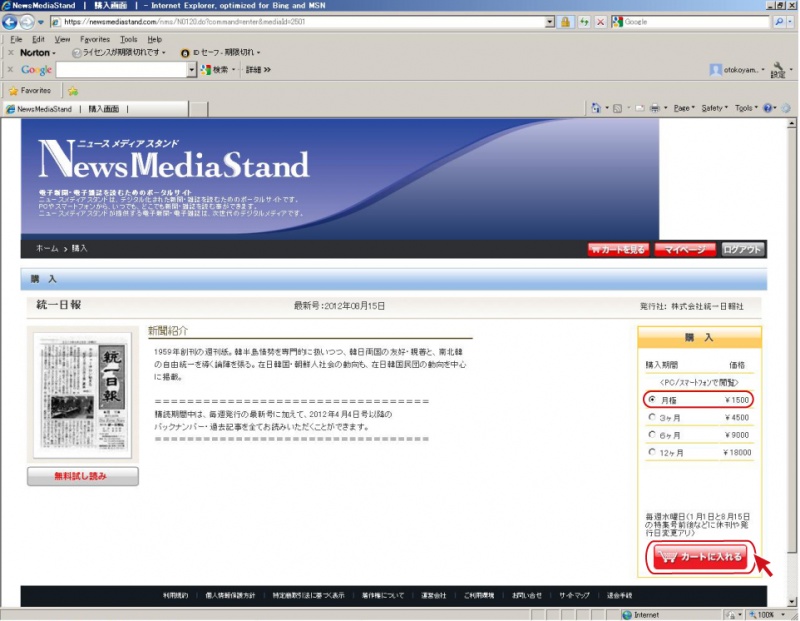800x621 pixels.
Task: Select the 月極 ¥1500 radio option
Action: [x=652, y=400]
